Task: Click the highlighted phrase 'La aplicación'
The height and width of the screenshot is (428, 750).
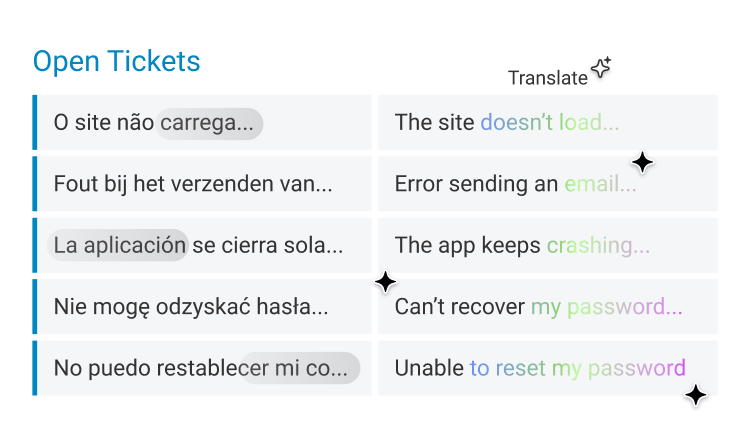Action: point(118,245)
